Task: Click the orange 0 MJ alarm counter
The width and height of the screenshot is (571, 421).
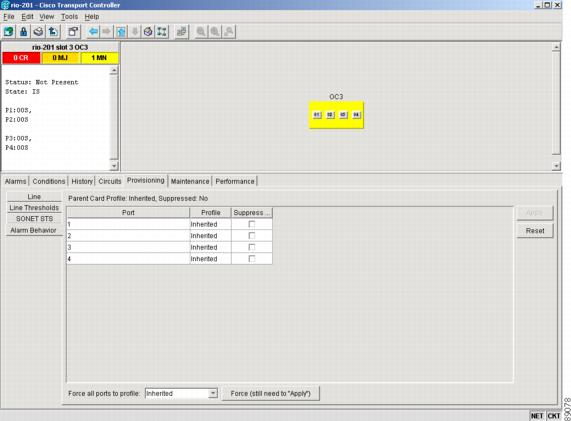Action: [60, 58]
